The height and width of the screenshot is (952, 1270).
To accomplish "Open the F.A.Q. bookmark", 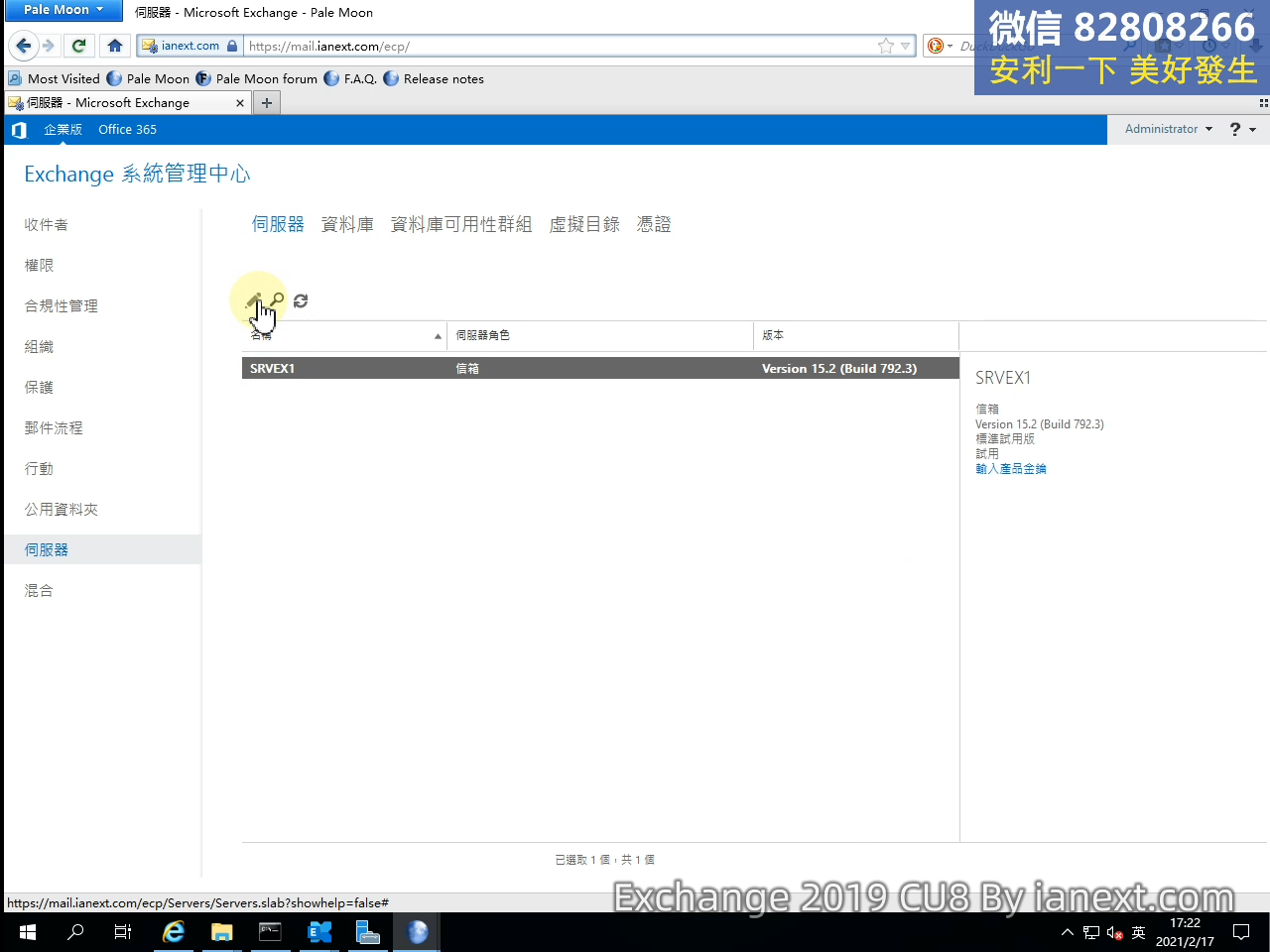I will pyautogui.click(x=350, y=79).
